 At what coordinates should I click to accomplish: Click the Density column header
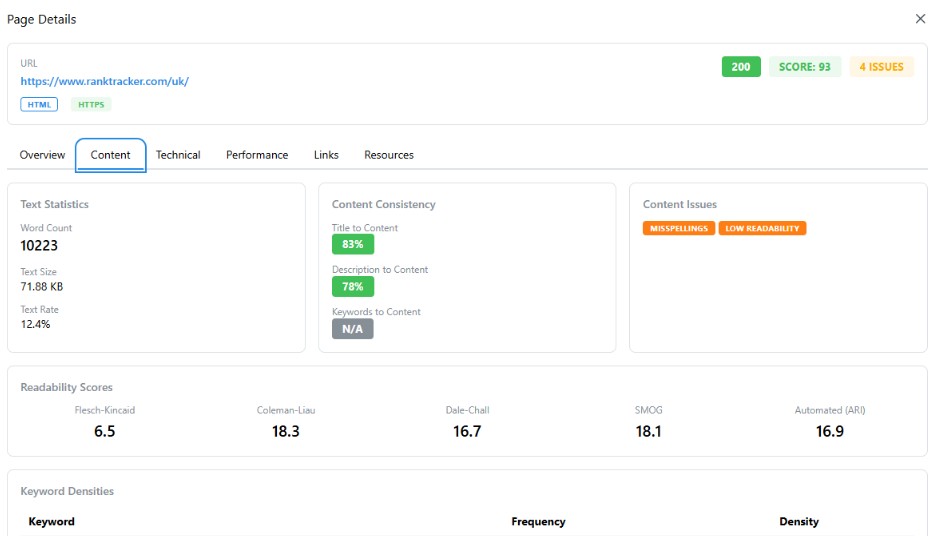pyautogui.click(x=799, y=521)
